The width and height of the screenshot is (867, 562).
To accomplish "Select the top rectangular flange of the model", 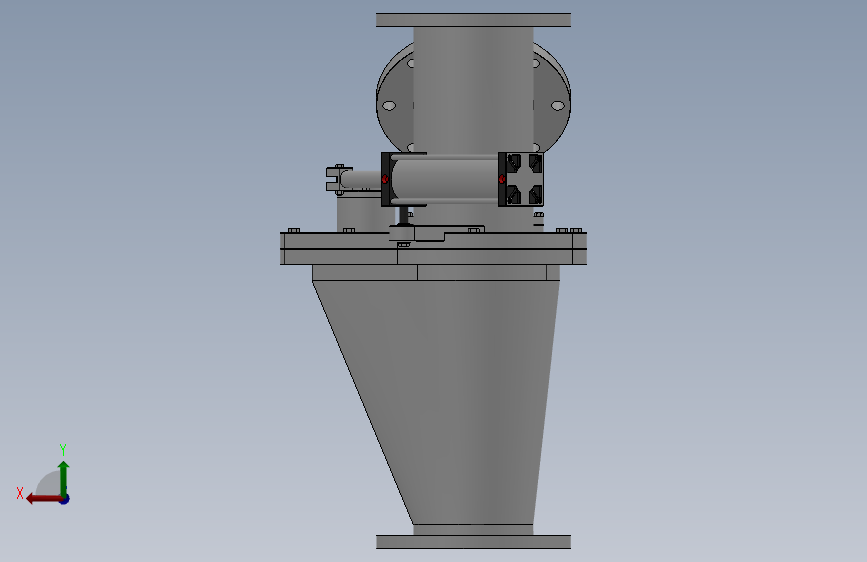I will [473, 20].
